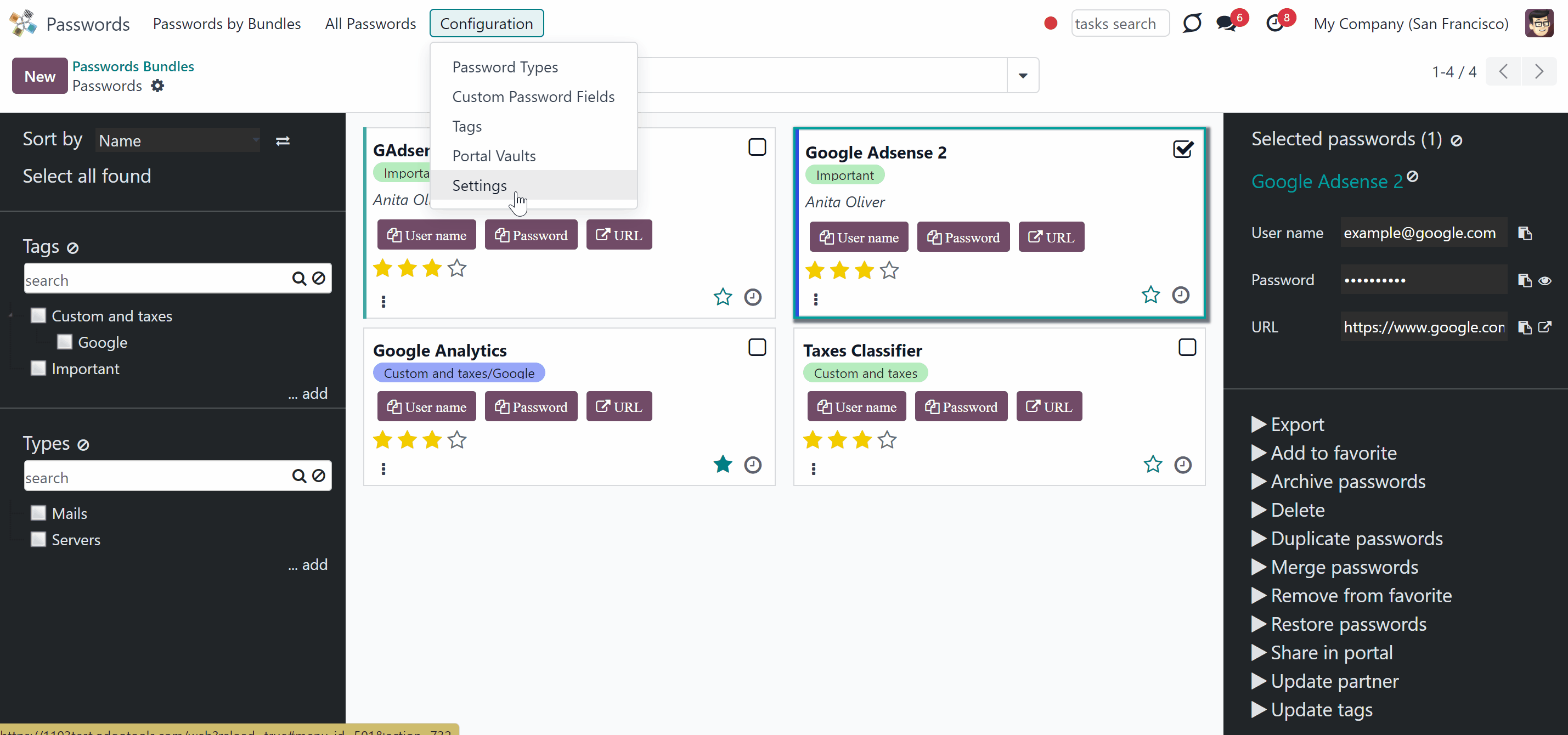Image resolution: width=1568 pixels, height=735 pixels.
Task: Click Select all found
Action: (87, 176)
